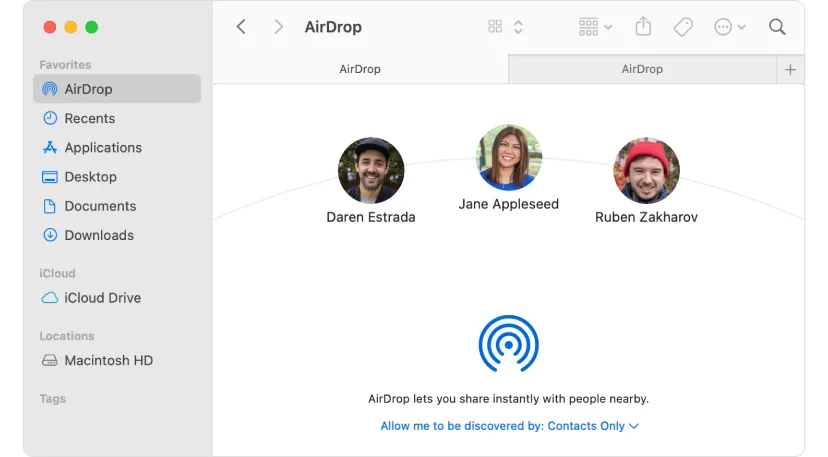Open Recents in the sidebar

117,118
